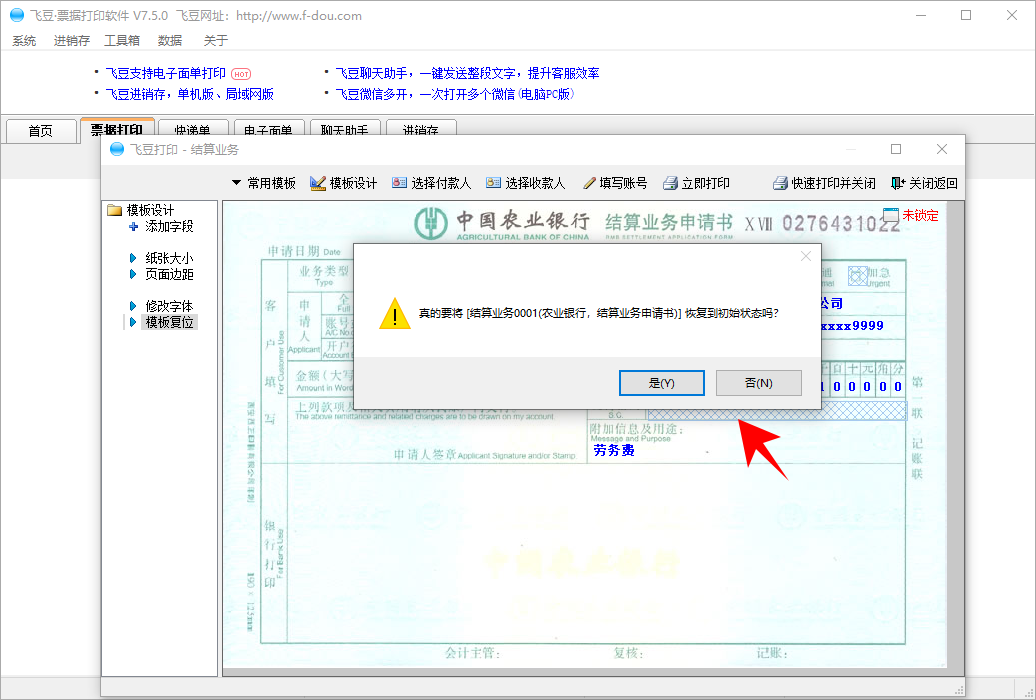Open the 飞豆支持电子面单打印 link
Viewport: 1036px width, 700px height.
tap(166, 73)
